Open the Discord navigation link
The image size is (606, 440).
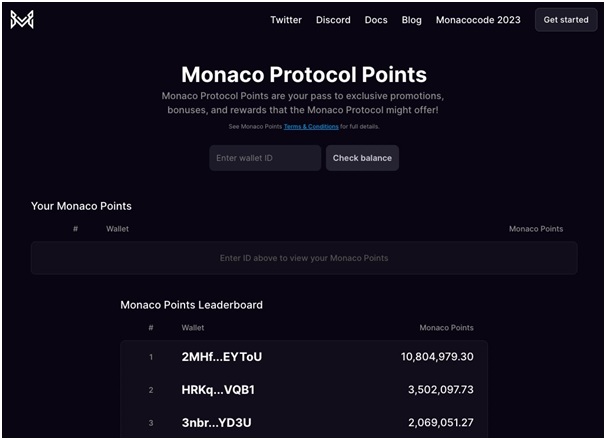point(333,20)
